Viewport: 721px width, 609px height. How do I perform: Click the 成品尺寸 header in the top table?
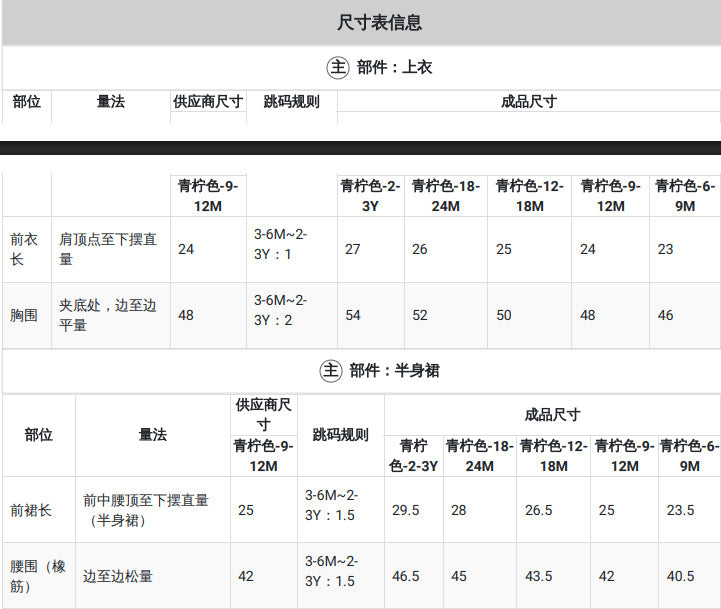pos(529,102)
